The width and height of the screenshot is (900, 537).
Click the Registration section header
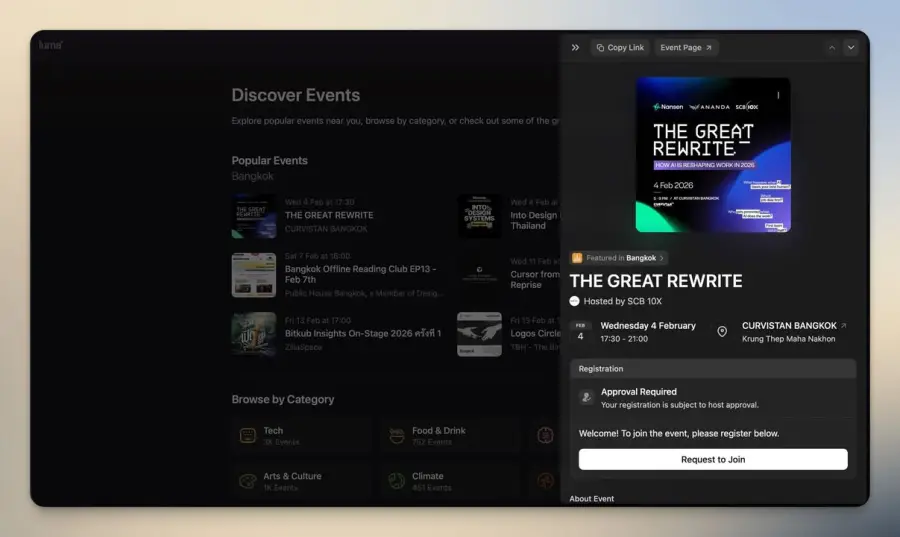pos(713,369)
